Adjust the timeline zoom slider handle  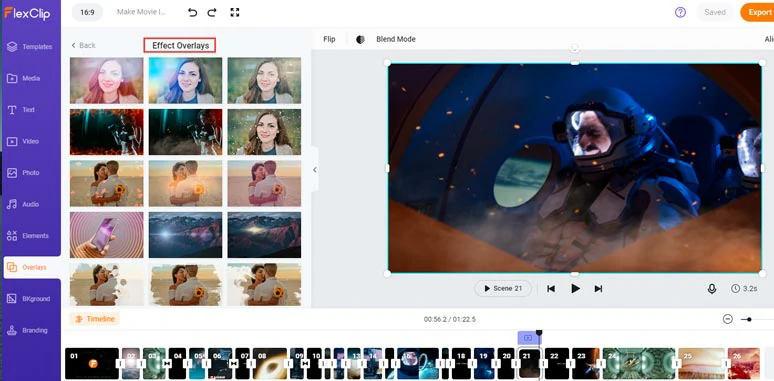pos(749,319)
